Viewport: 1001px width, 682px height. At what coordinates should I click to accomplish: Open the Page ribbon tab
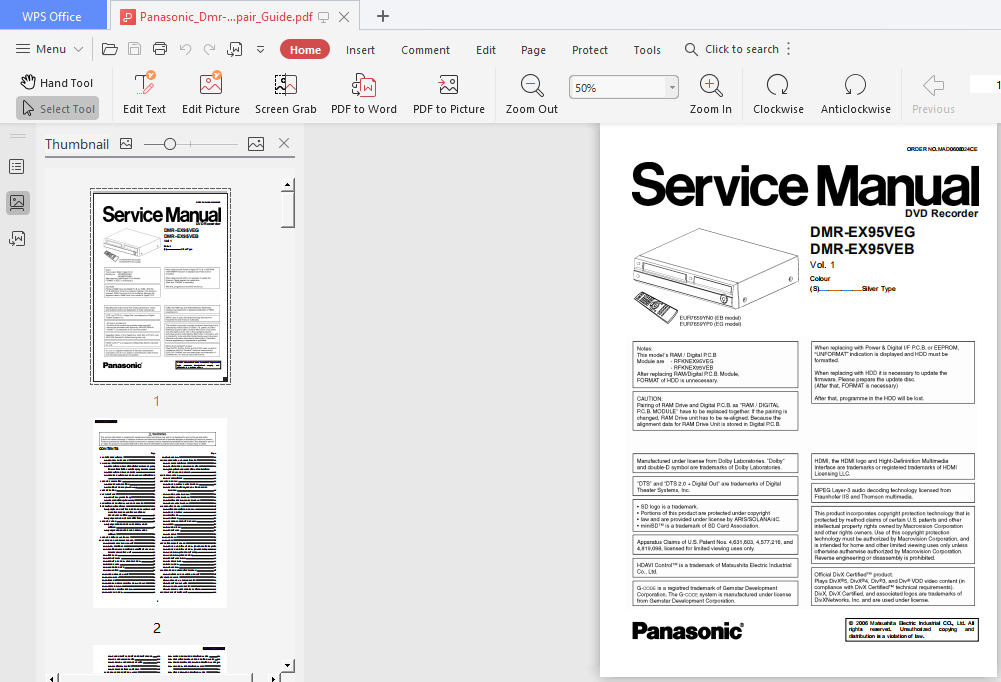pyautogui.click(x=533, y=50)
